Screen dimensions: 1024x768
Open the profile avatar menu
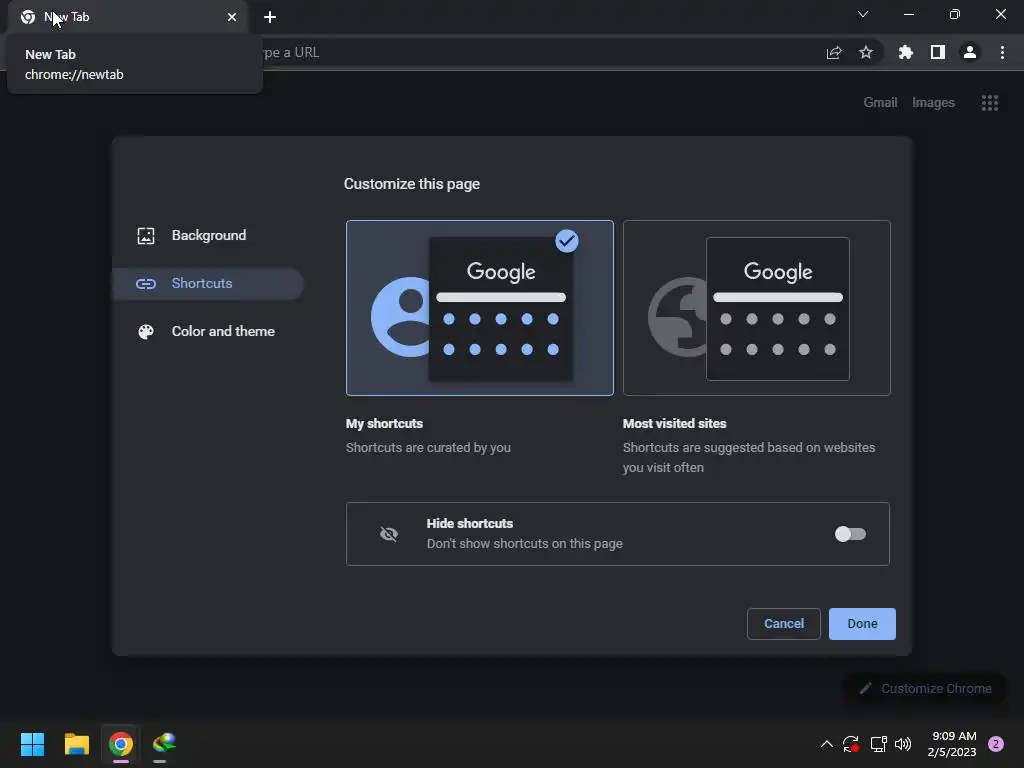coord(969,52)
